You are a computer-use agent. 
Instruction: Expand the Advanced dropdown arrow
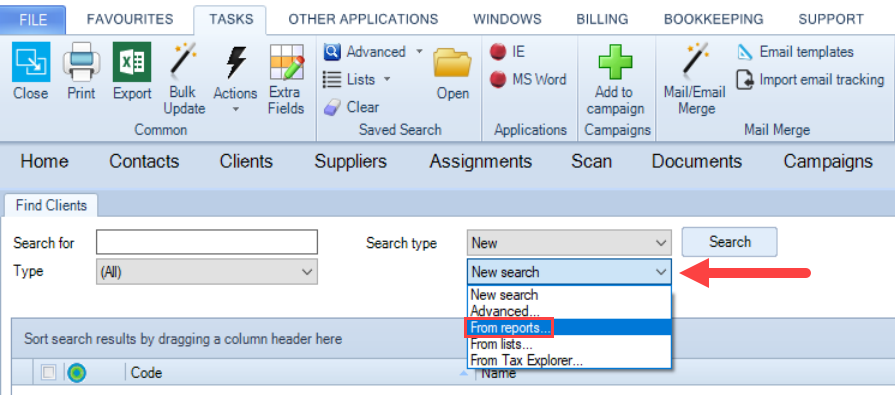(419, 52)
